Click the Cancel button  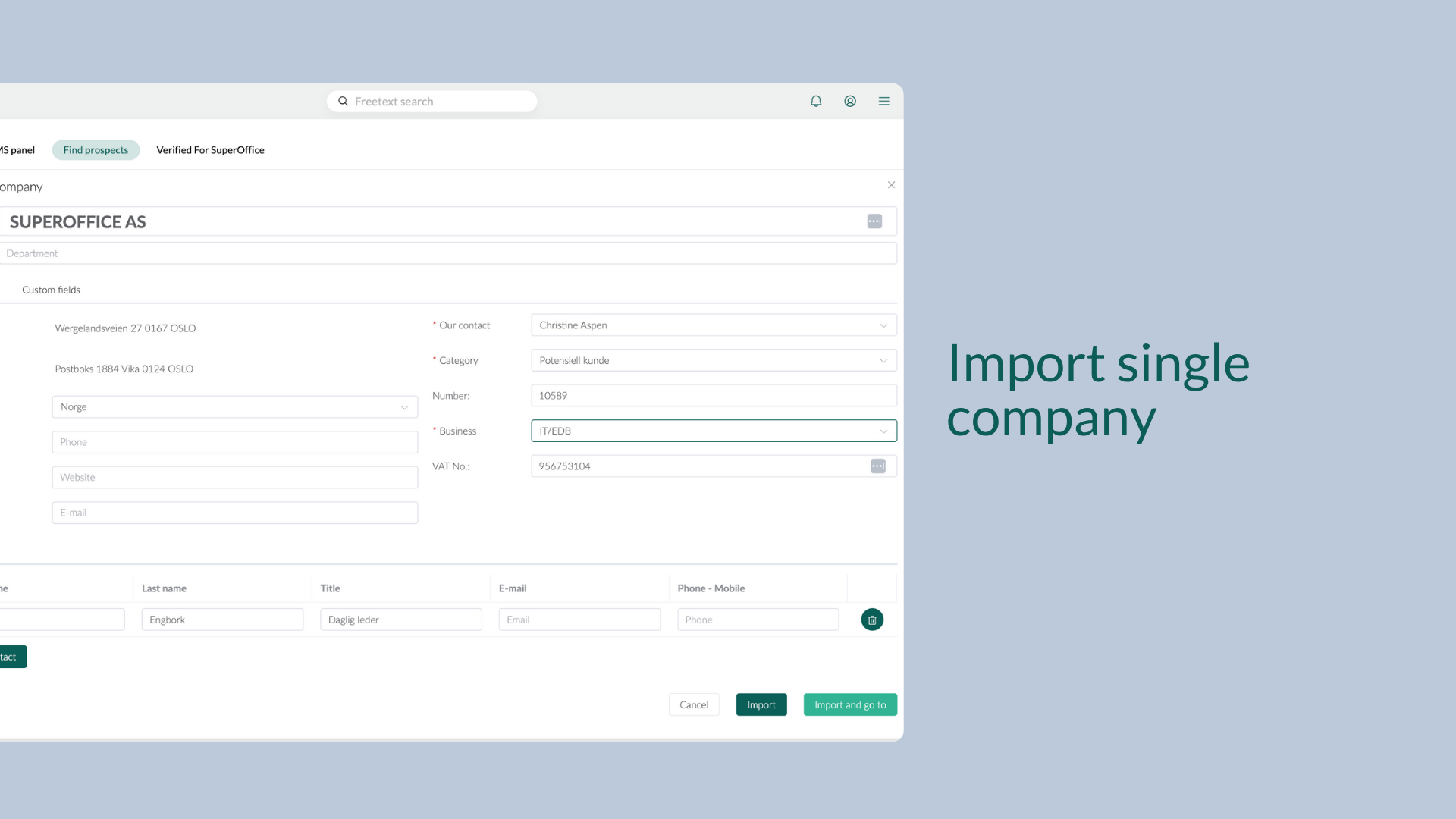(694, 704)
